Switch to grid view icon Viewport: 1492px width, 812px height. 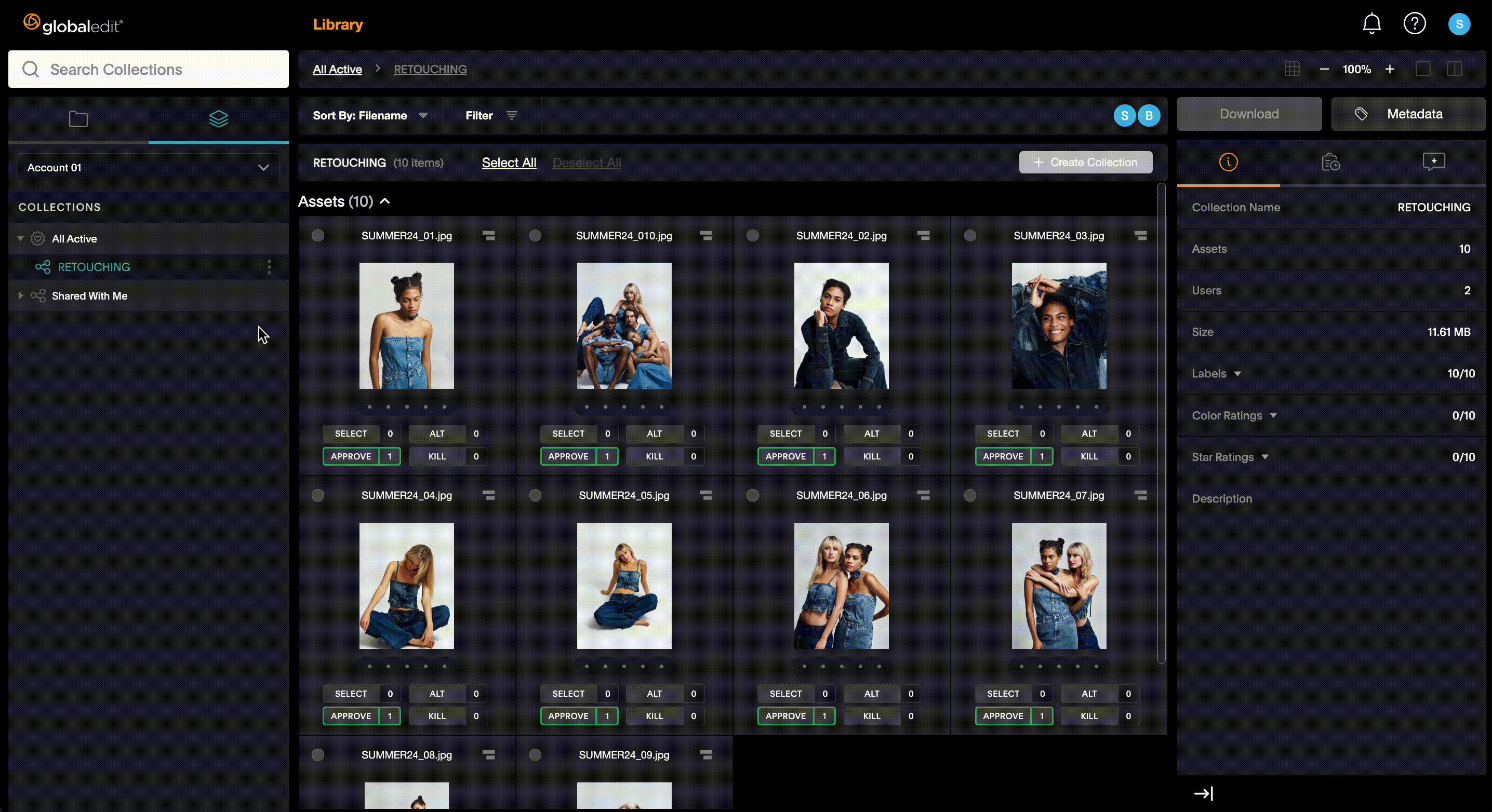coord(1291,70)
